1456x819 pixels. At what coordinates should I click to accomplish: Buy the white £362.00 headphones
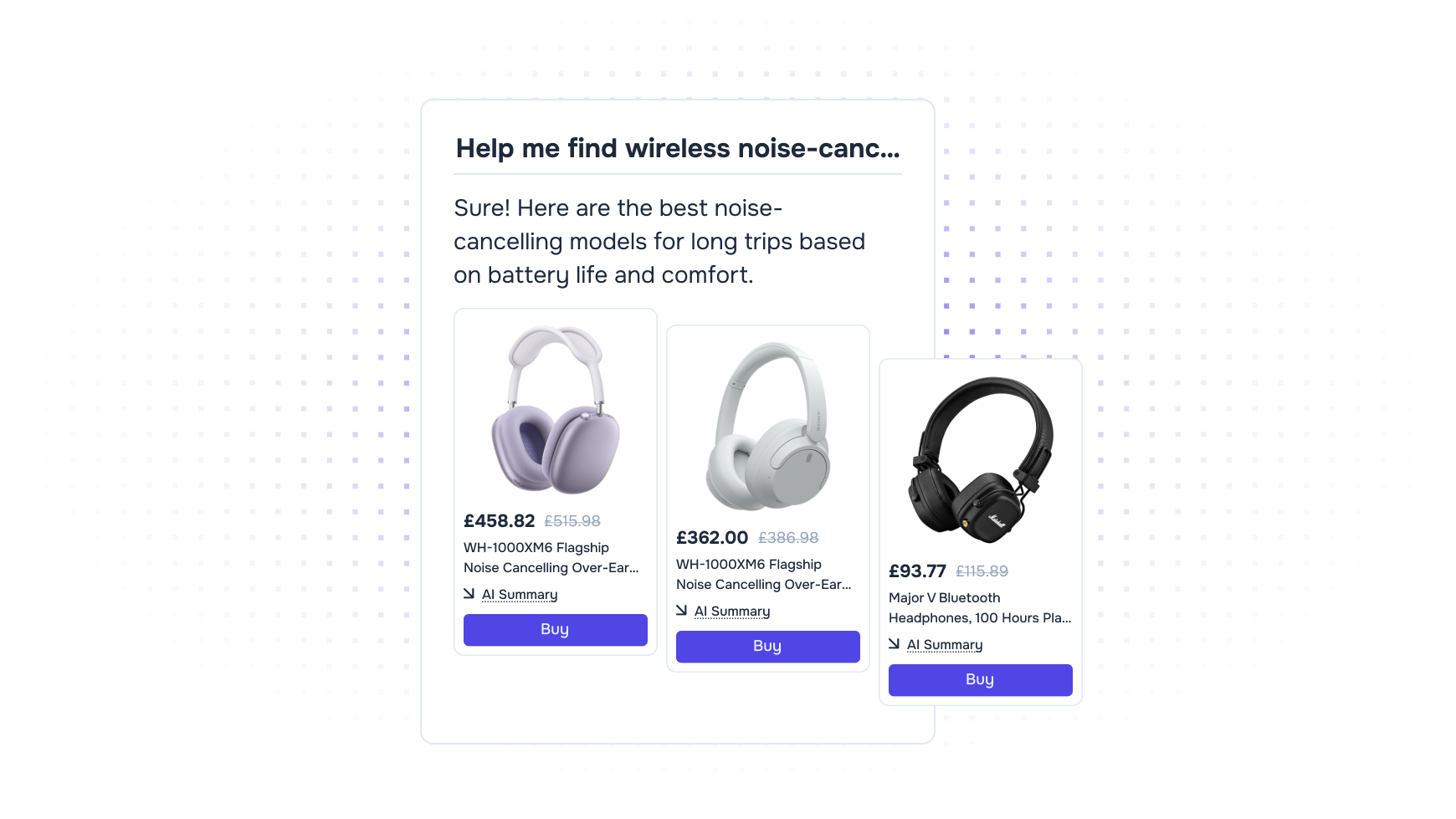(768, 647)
